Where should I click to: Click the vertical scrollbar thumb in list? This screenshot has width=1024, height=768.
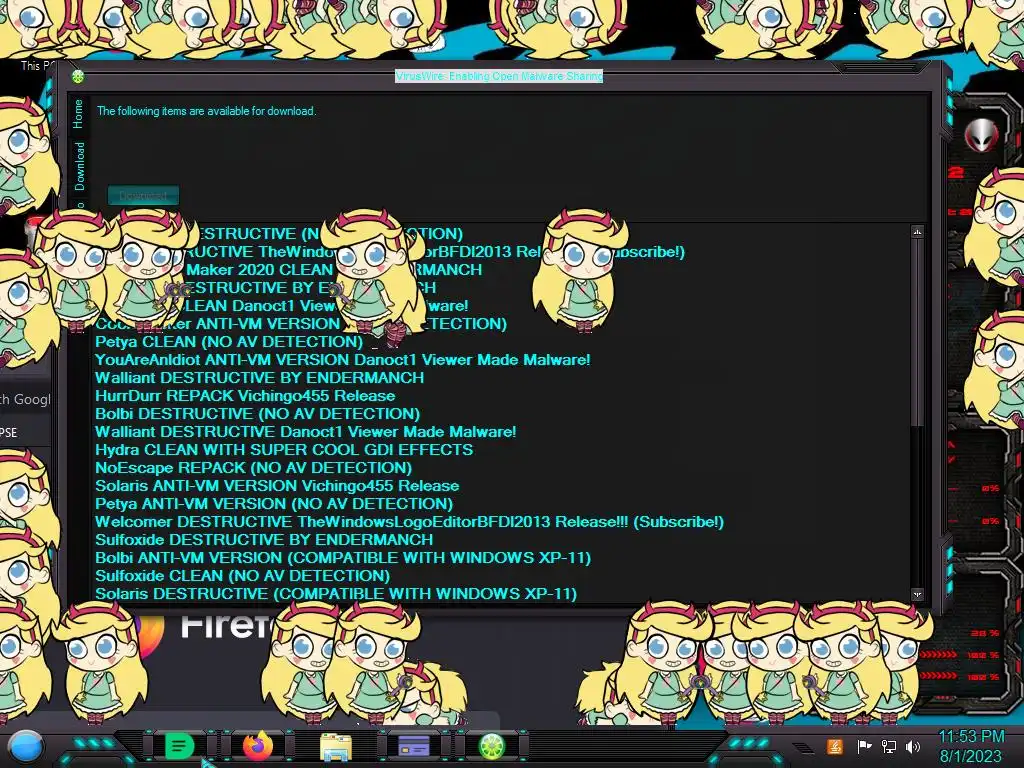coord(918,333)
